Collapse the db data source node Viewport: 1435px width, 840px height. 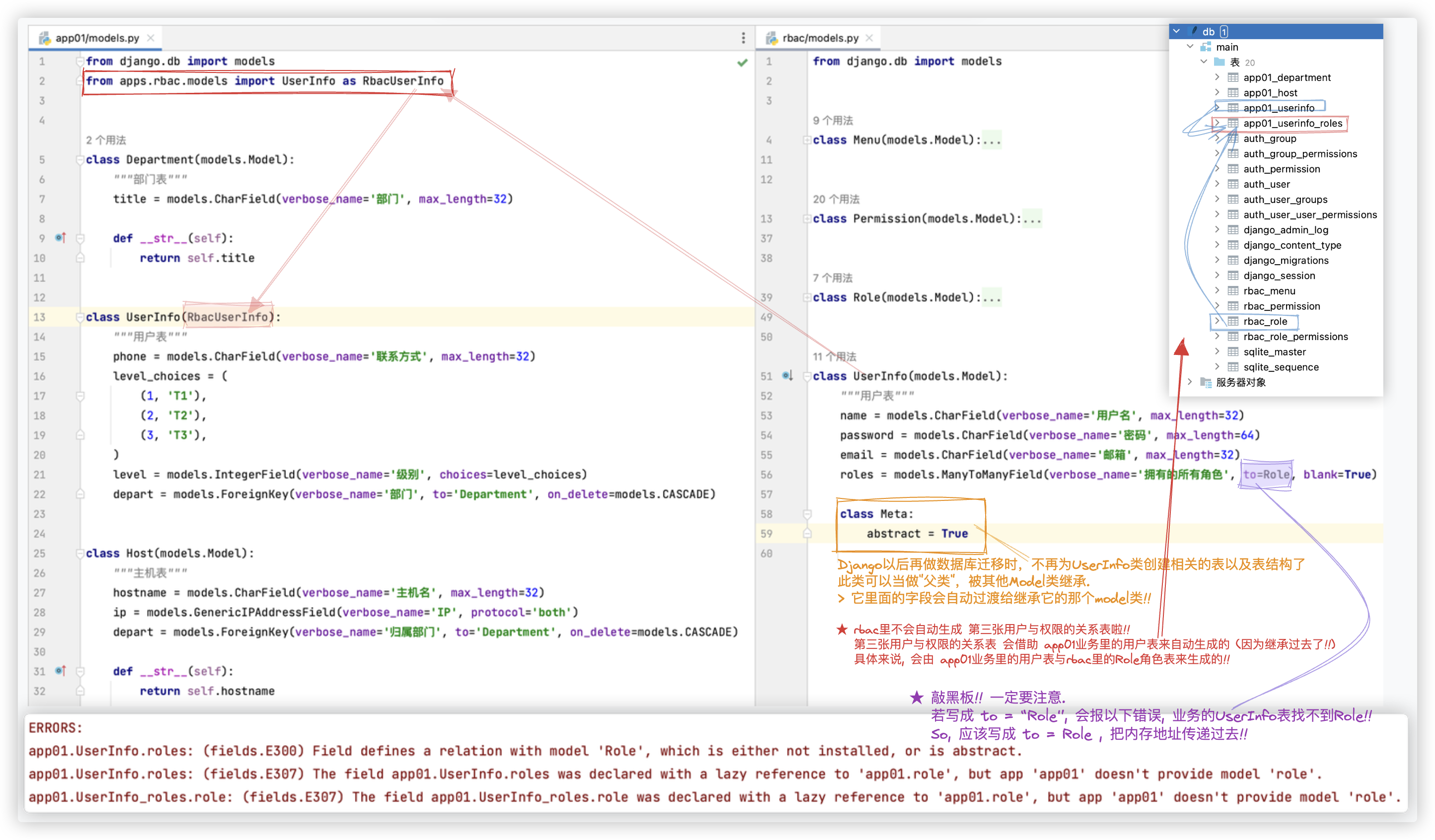pos(1176,31)
